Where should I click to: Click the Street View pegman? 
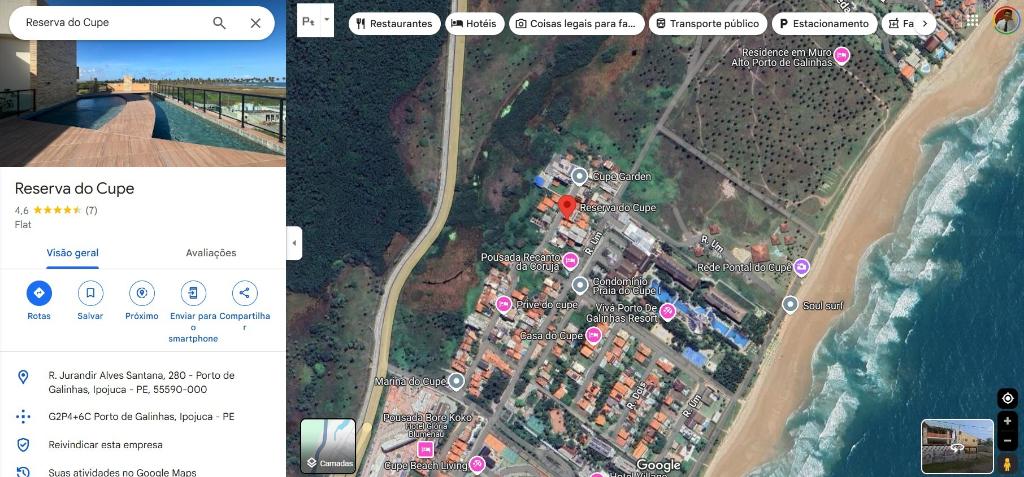point(1008,464)
